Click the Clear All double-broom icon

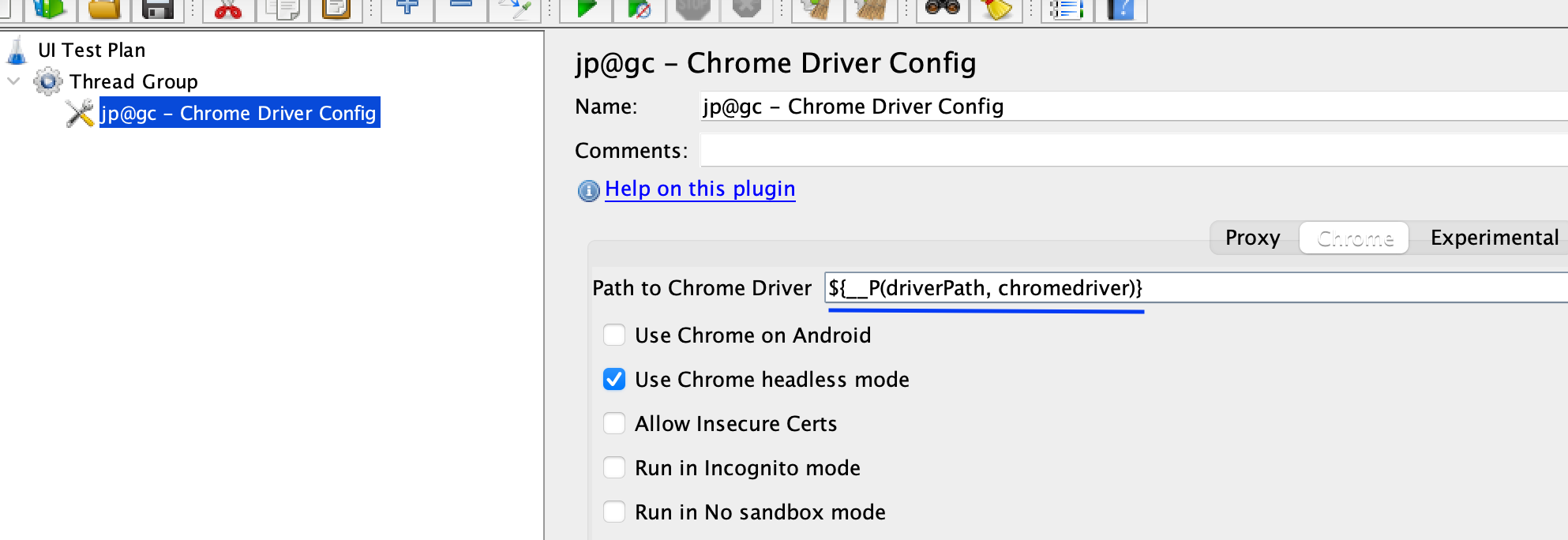pos(871,9)
